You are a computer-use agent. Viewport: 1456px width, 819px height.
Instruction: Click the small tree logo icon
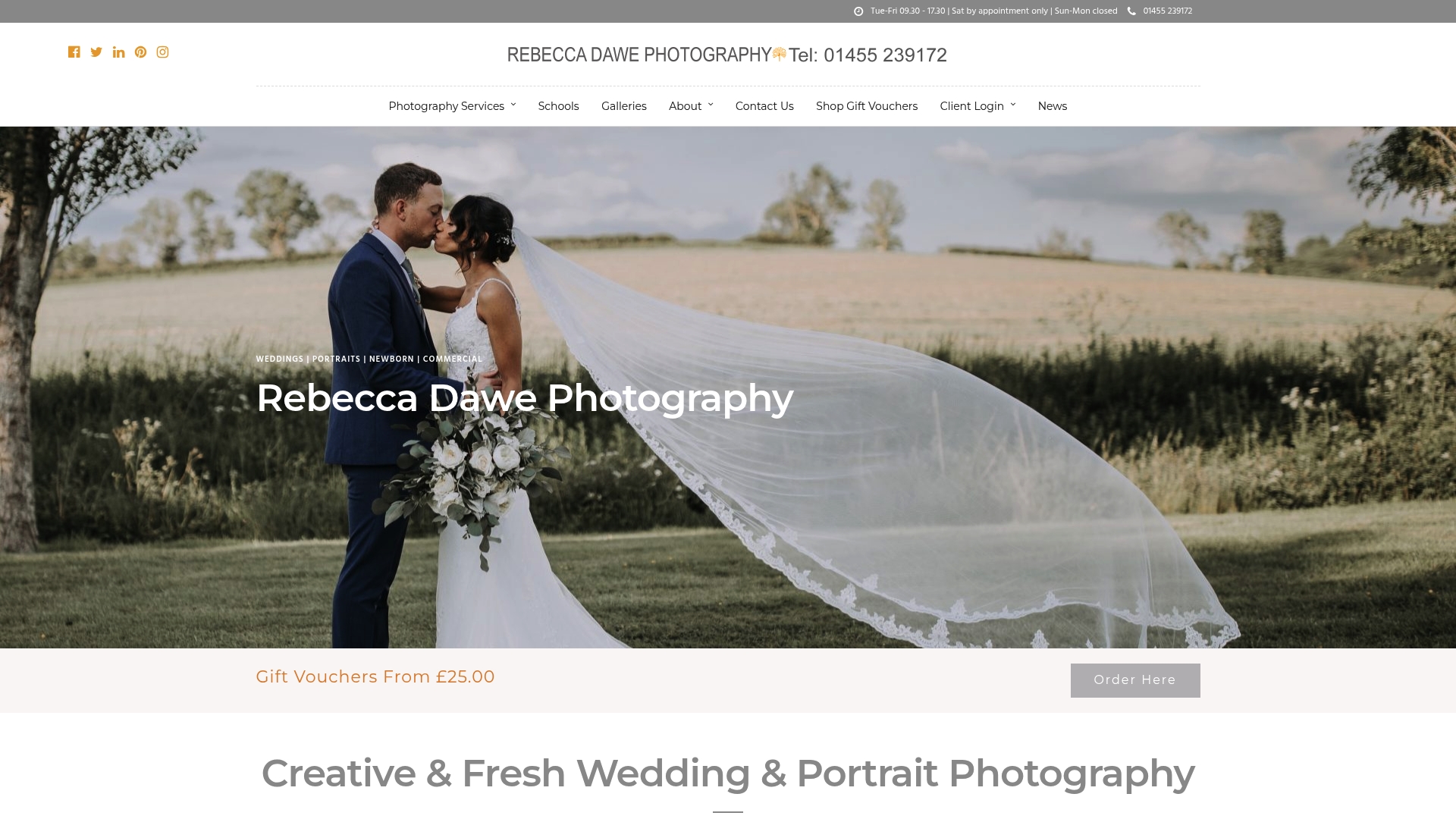click(x=780, y=54)
